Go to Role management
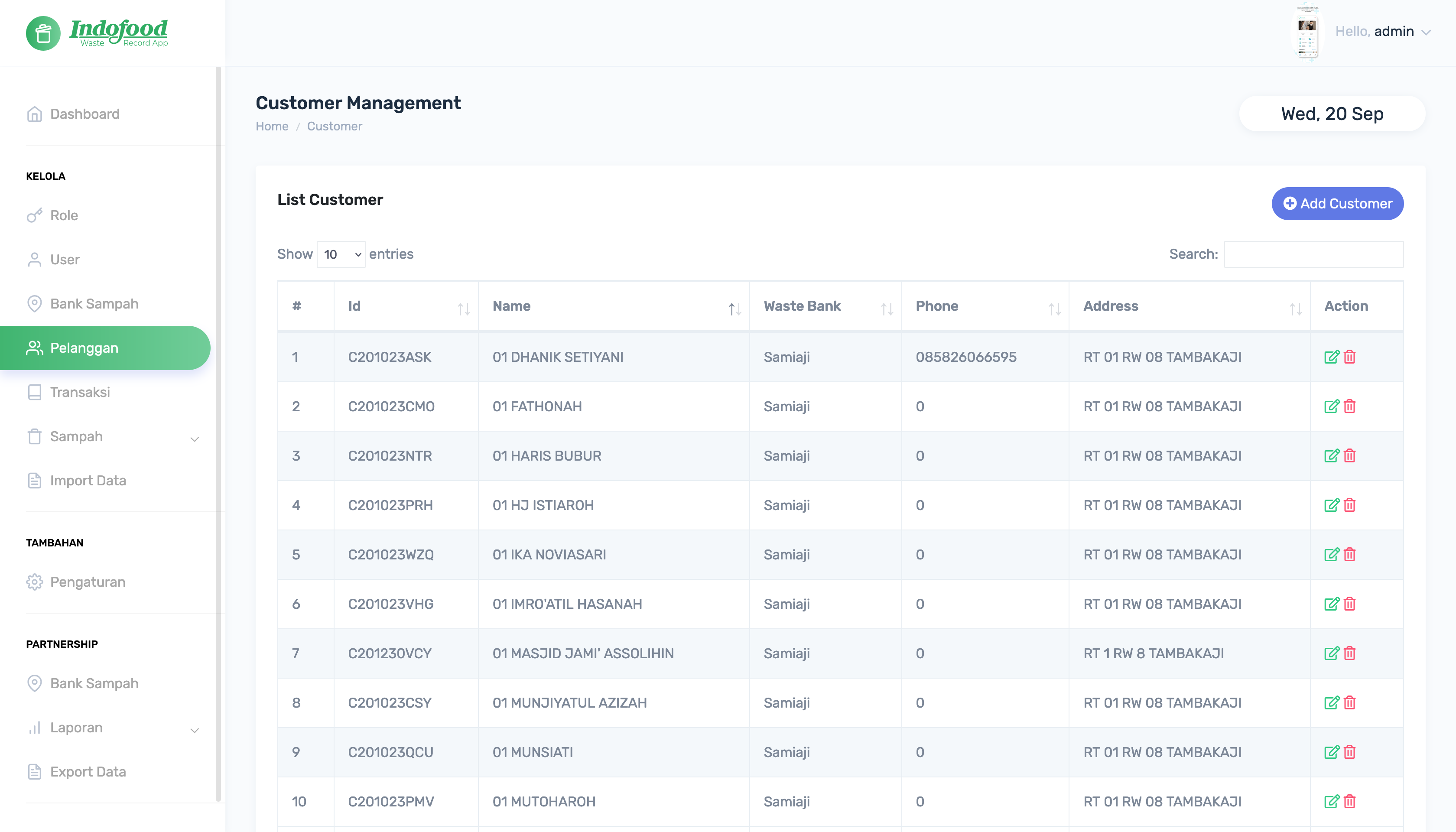 coord(52,215)
